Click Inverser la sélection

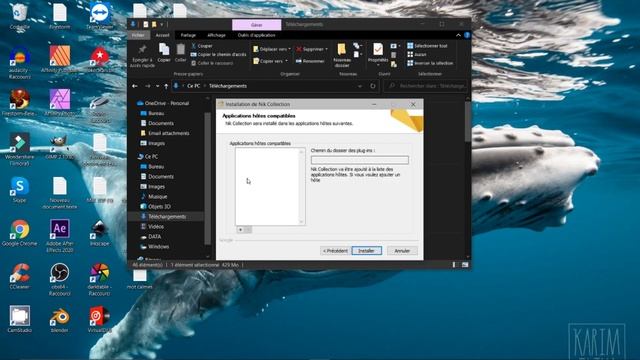(430, 63)
